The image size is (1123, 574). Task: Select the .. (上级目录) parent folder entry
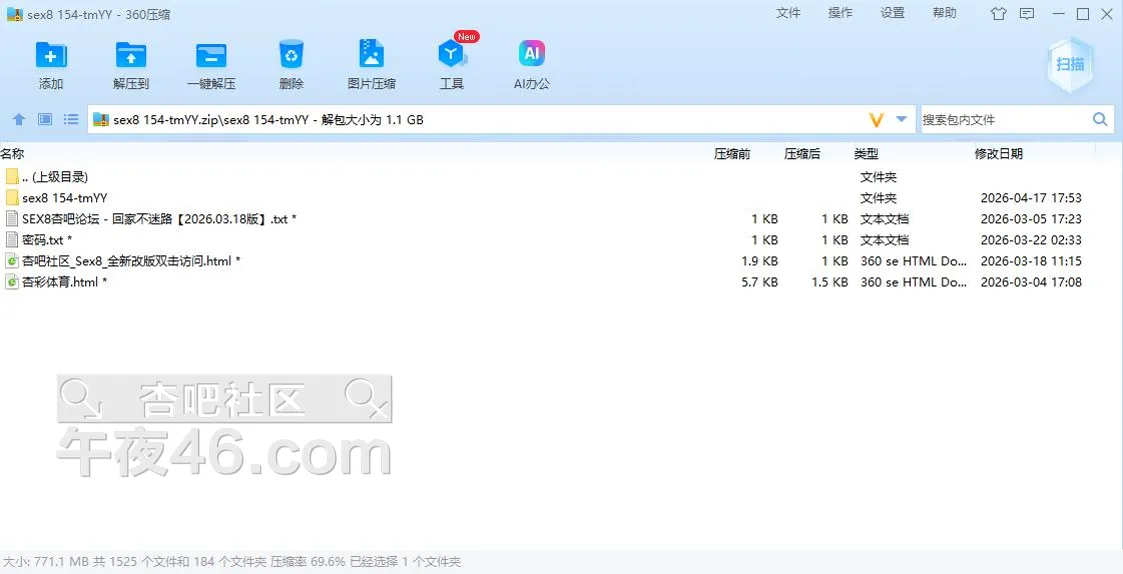(54, 177)
